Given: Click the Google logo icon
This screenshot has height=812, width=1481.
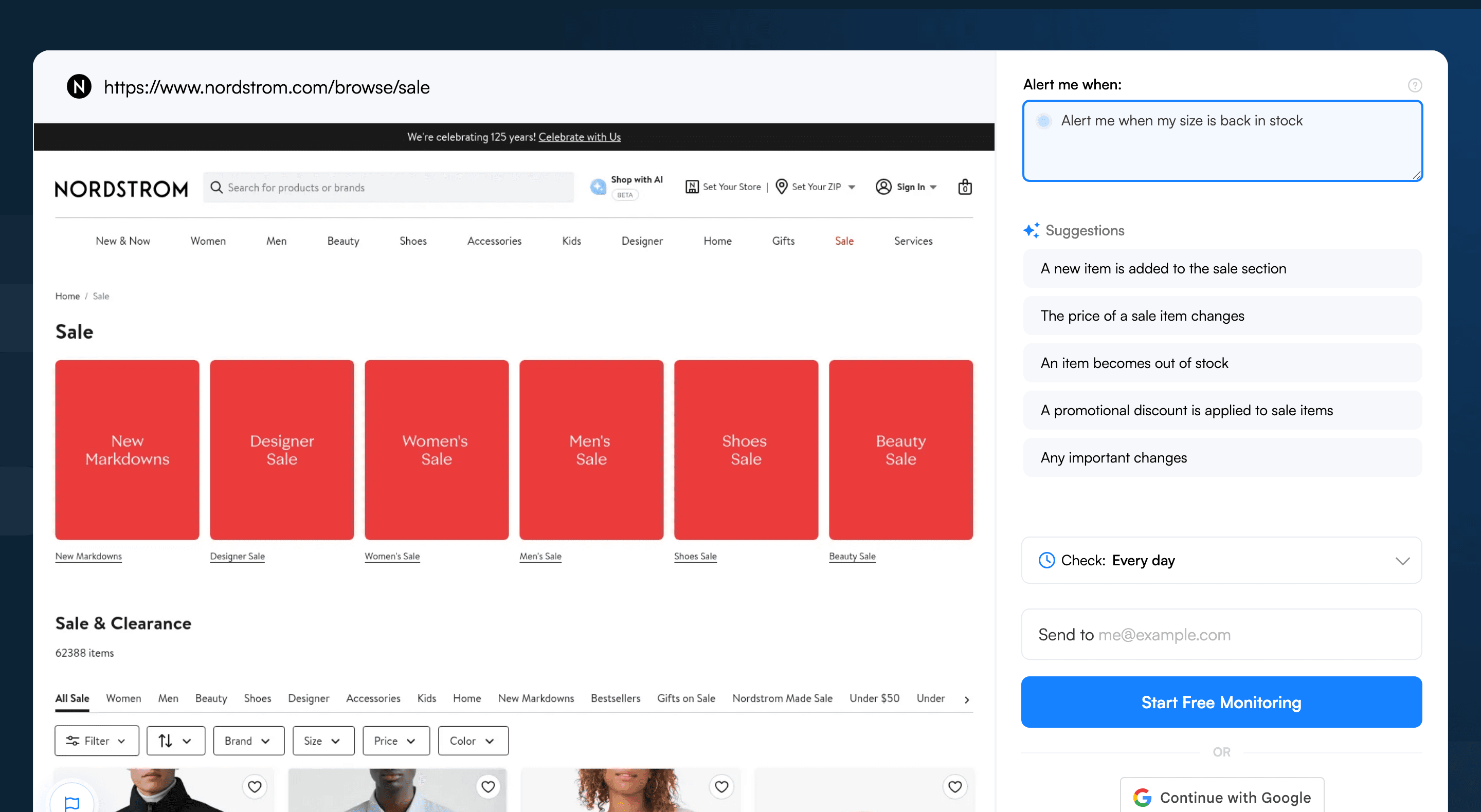Looking at the screenshot, I should [x=1142, y=798].
